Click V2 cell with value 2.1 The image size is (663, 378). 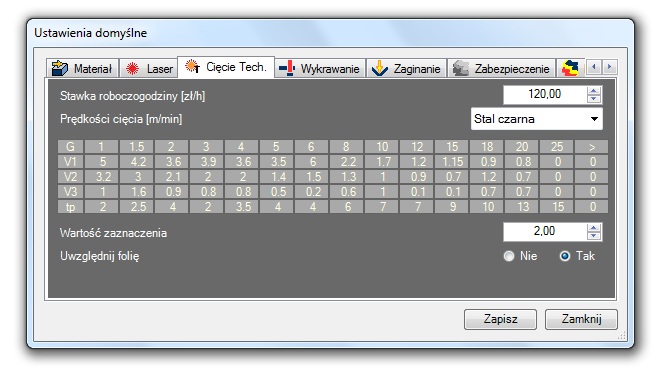point(172,177)
